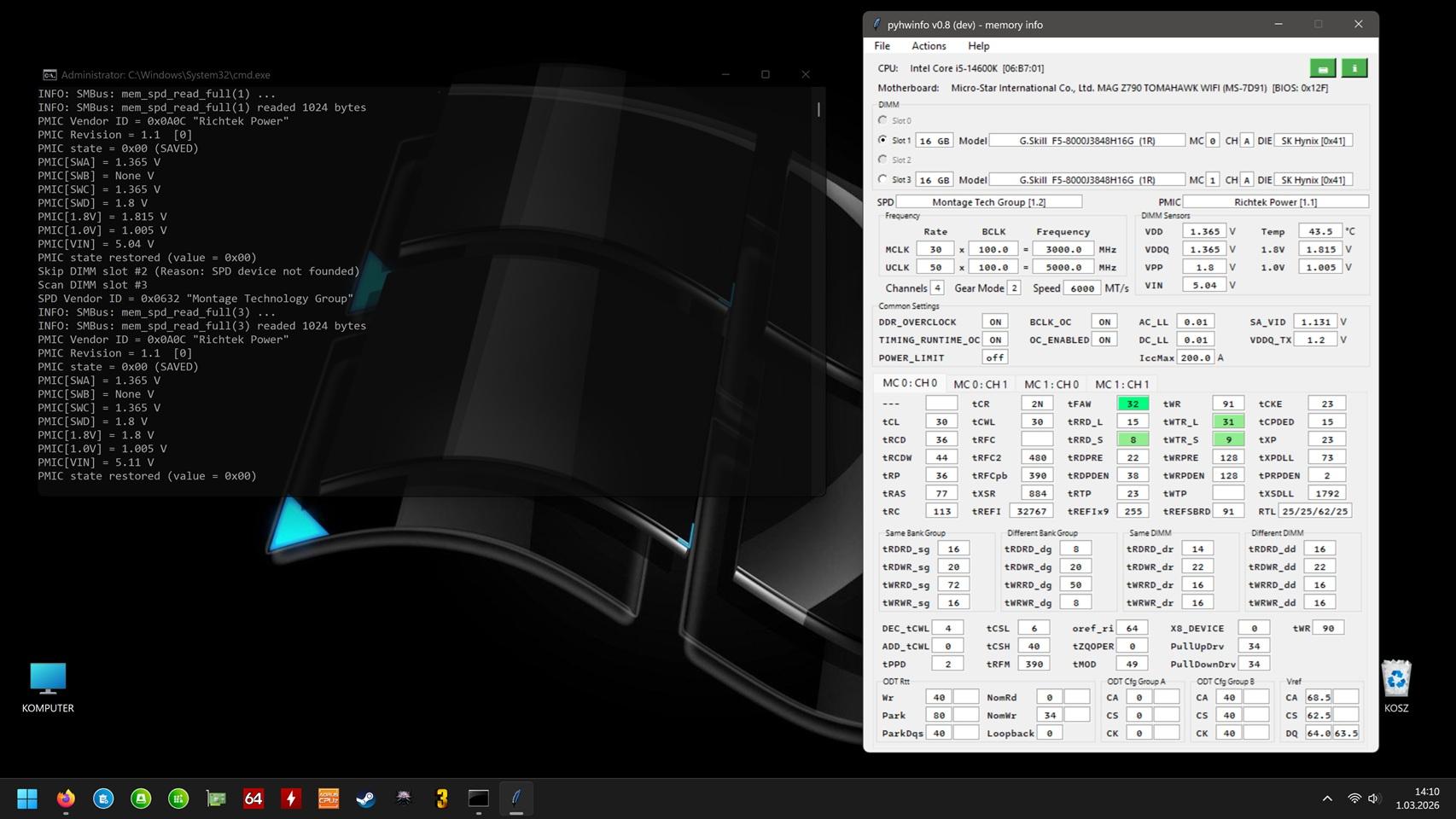This screenshot has width=1456, height=819.
Task: Launch Steam from the taskbar
Action: [x=366, y=799]
